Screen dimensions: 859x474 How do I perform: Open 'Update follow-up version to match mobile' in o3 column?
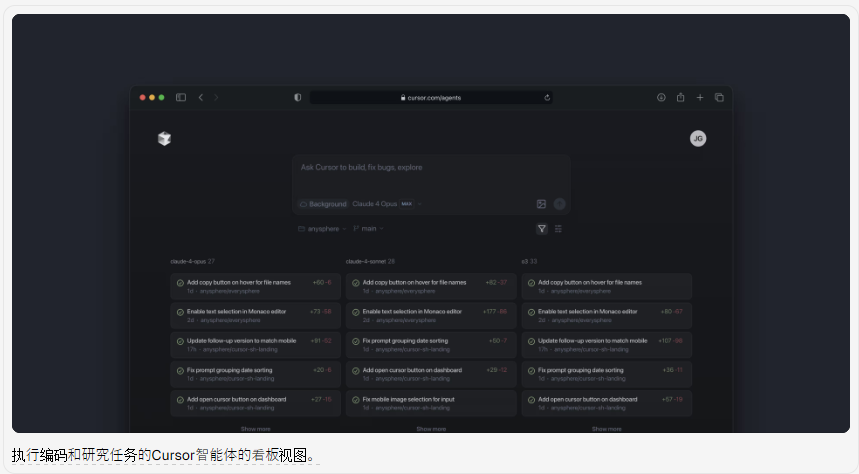coord(606,345)
